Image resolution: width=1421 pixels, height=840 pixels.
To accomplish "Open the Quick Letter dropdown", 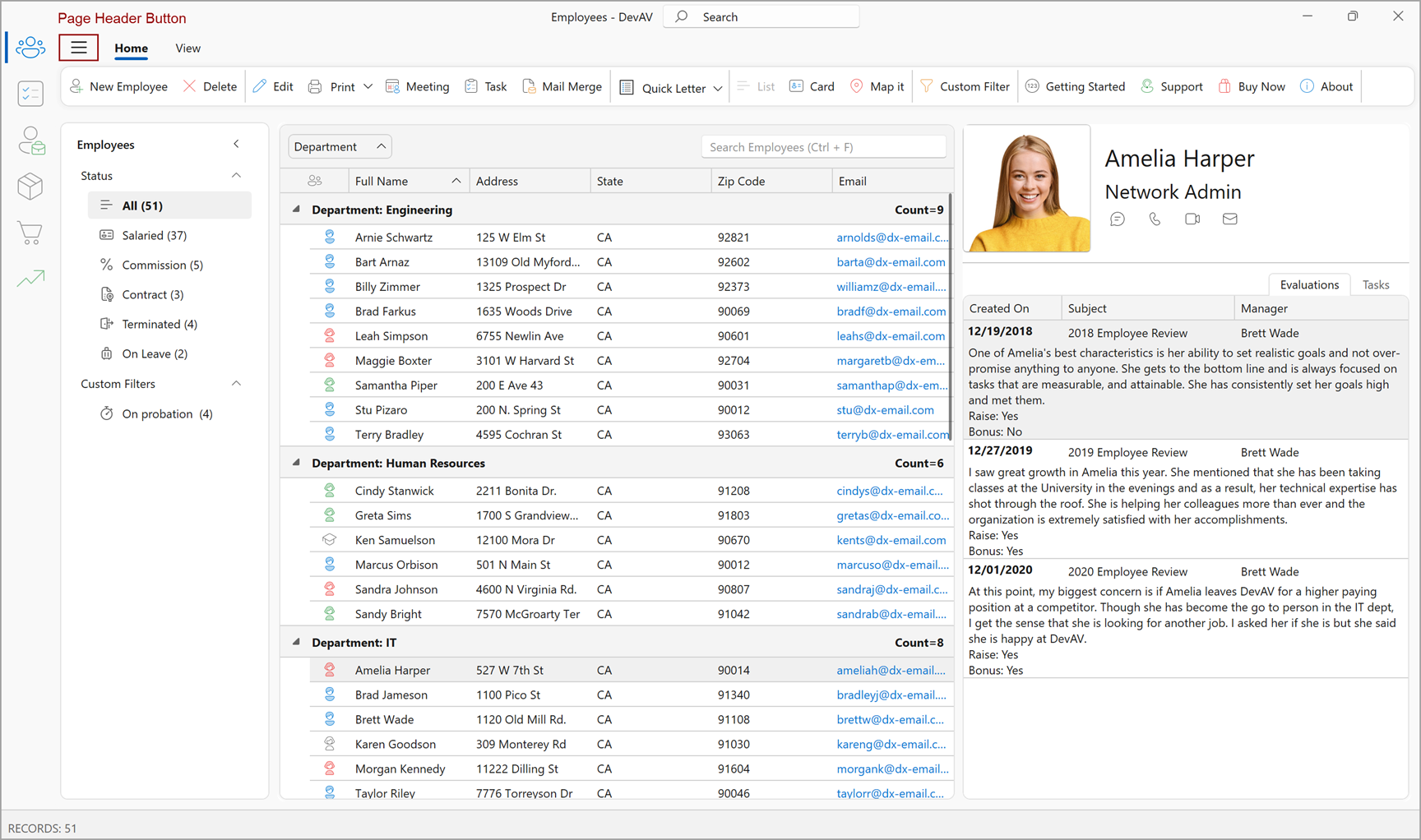I will (719, 87).
